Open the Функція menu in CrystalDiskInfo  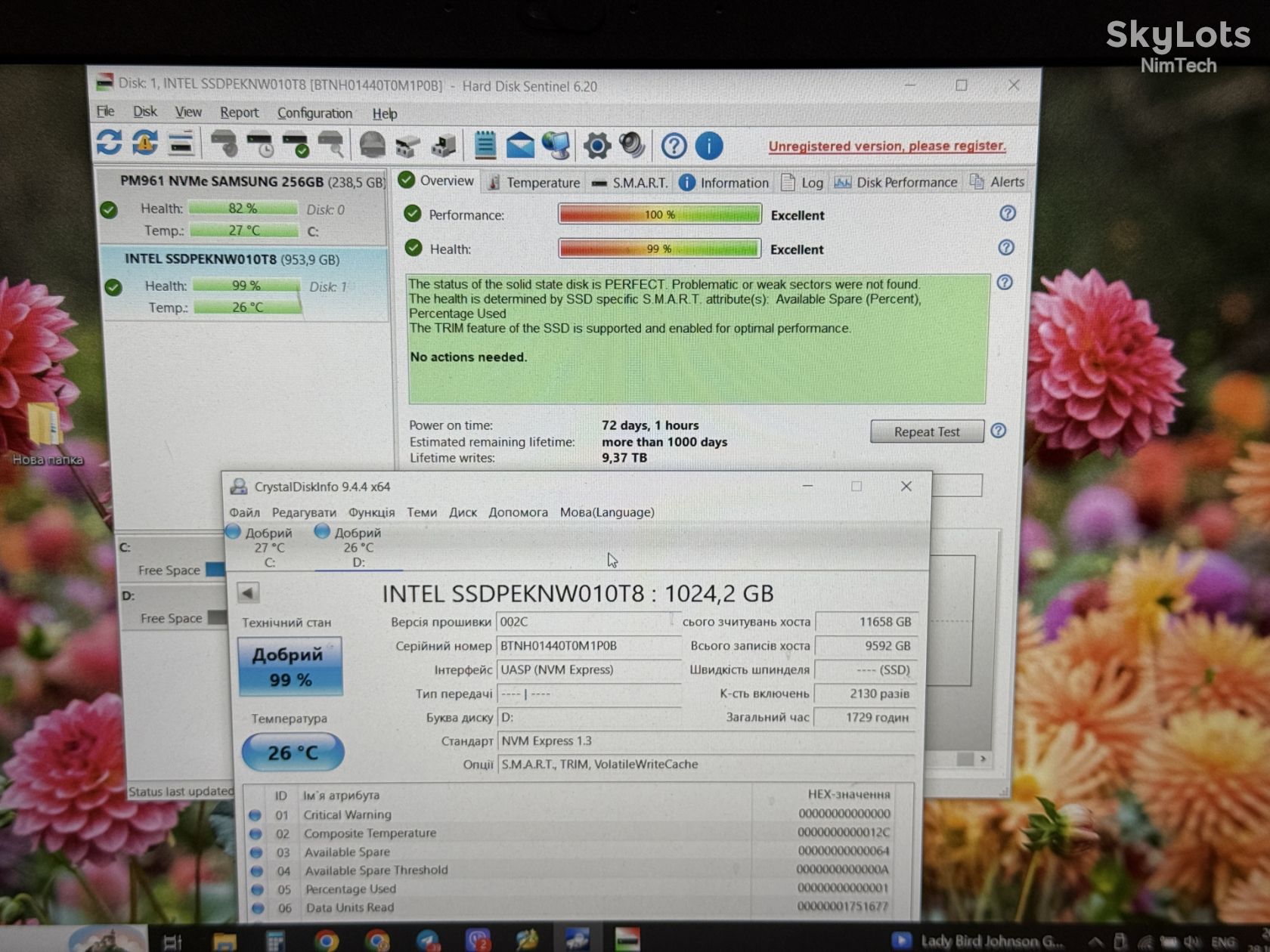pos(371,512)
